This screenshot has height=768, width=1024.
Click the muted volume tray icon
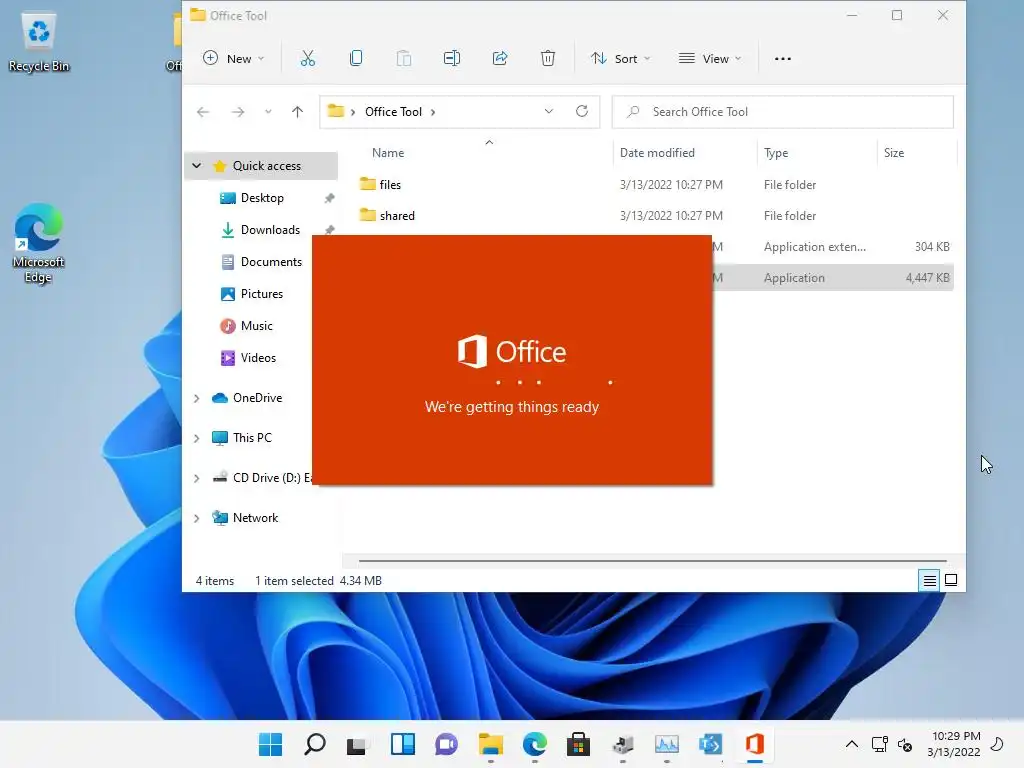[x=905, y=744]
